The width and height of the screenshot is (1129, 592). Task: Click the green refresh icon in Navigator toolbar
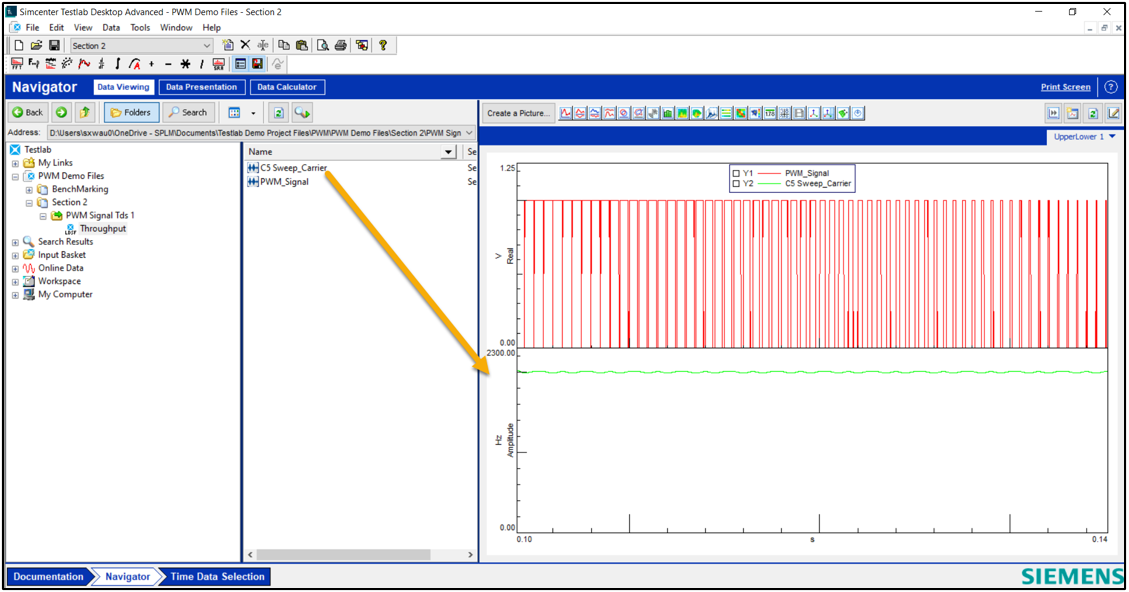click(x=279, y=113)
